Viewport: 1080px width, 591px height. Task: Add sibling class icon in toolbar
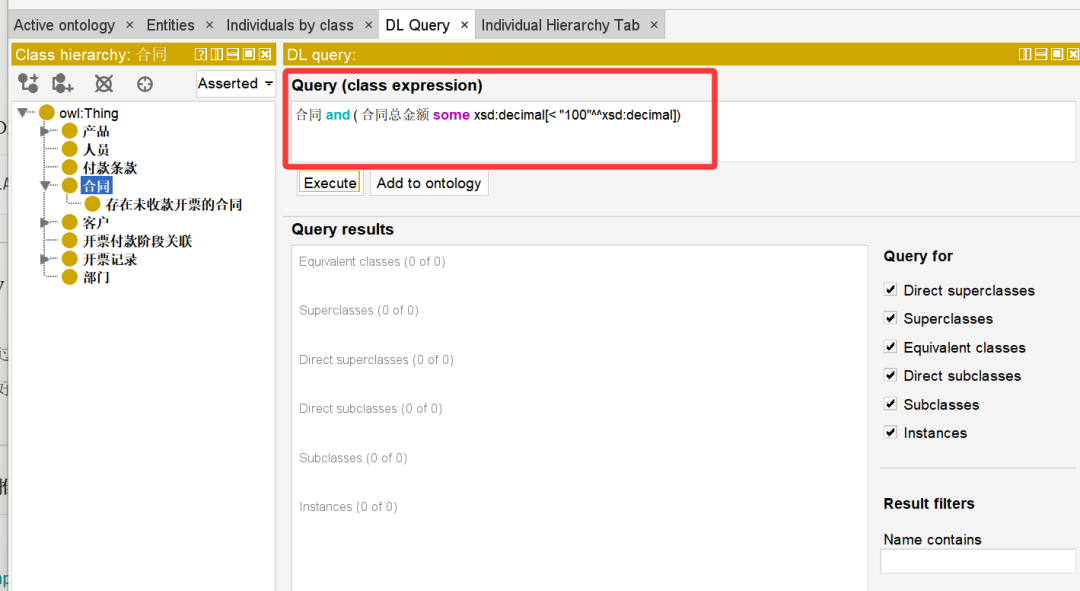[x=63, y=83]
